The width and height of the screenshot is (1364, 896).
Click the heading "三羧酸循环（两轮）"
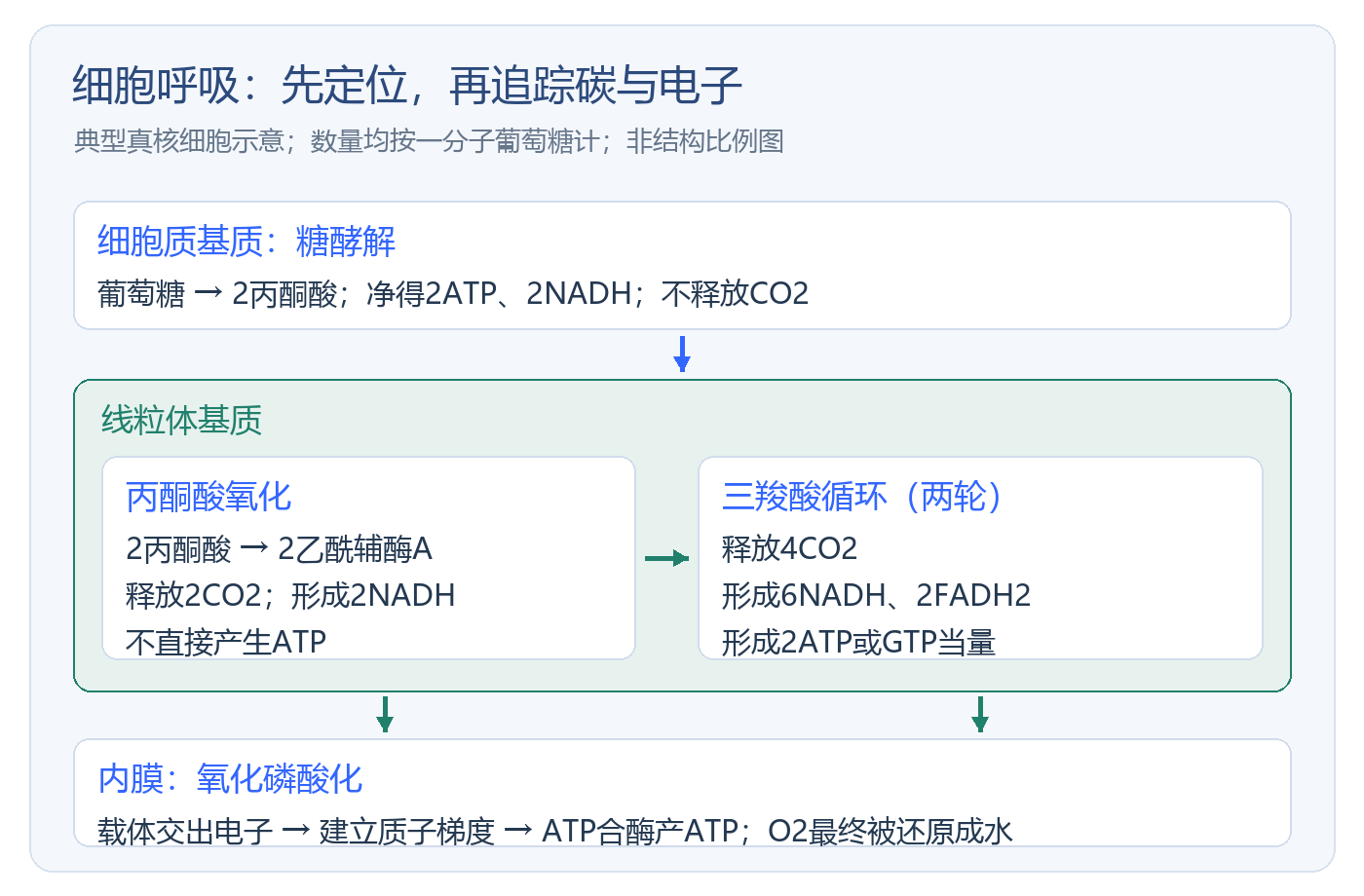tap(862, 497)
